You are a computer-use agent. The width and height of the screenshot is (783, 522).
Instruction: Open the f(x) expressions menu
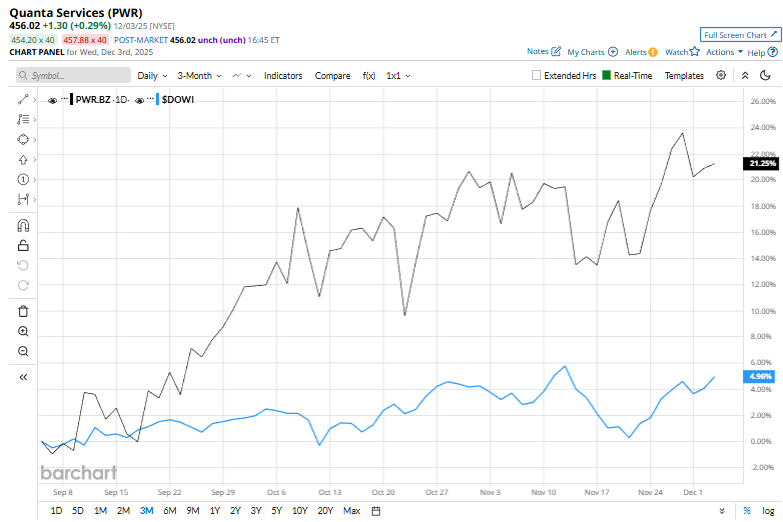point(369,75)
